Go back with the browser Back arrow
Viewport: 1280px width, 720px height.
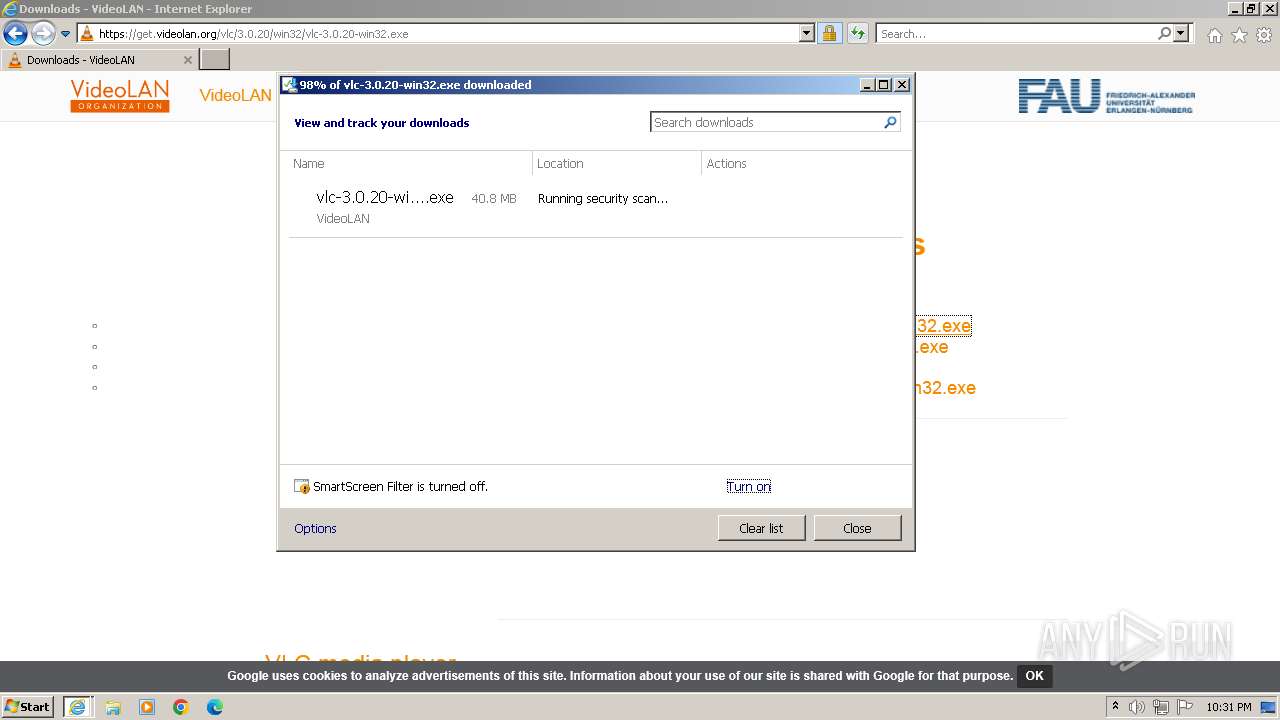click(x=15, y=34)
